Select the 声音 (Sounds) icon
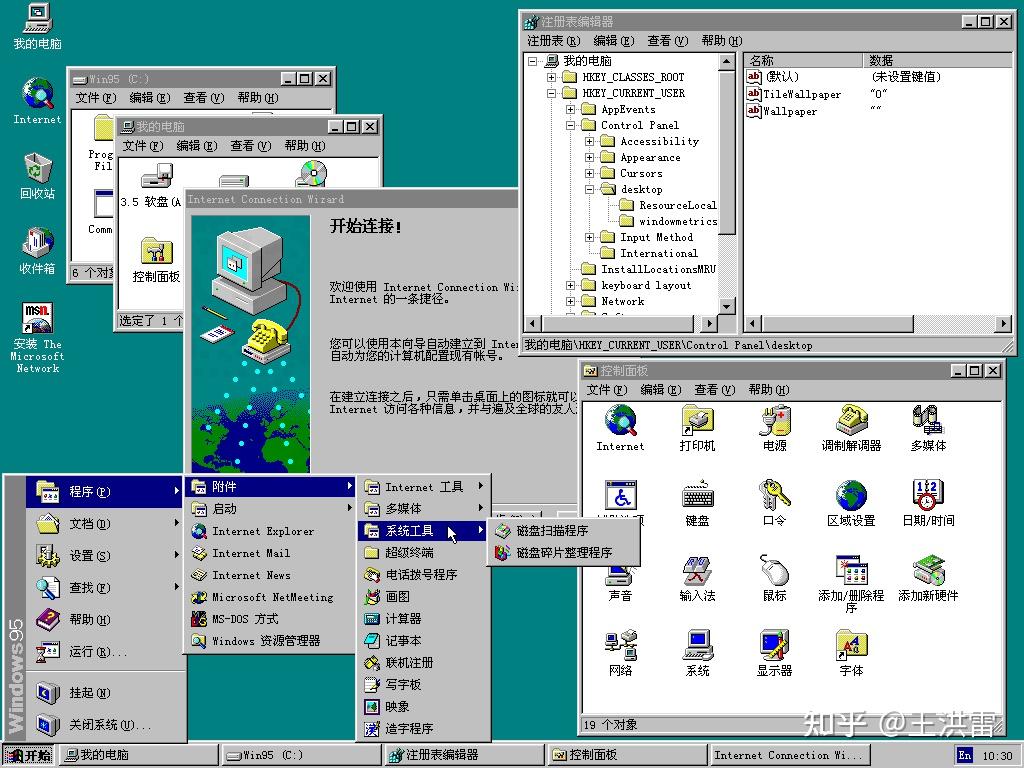1024x768 pixels. click(x=621, y=575)
